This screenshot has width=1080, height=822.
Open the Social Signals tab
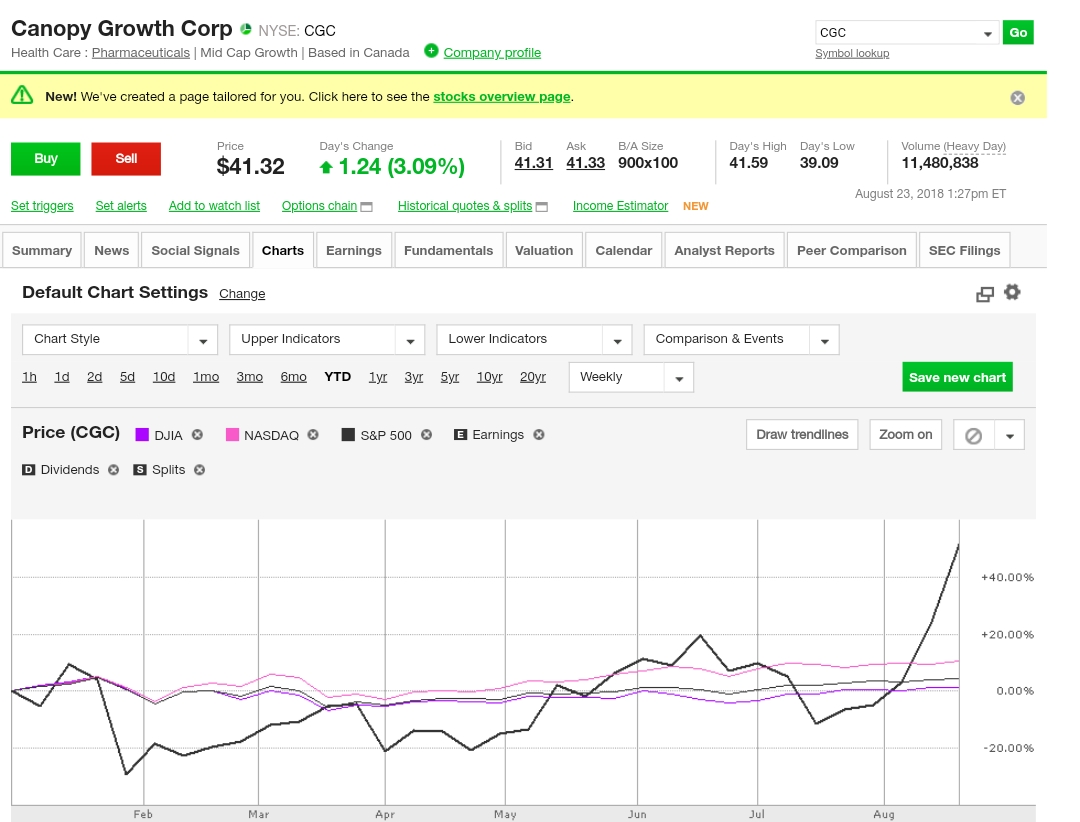click(x=196, y=250)
